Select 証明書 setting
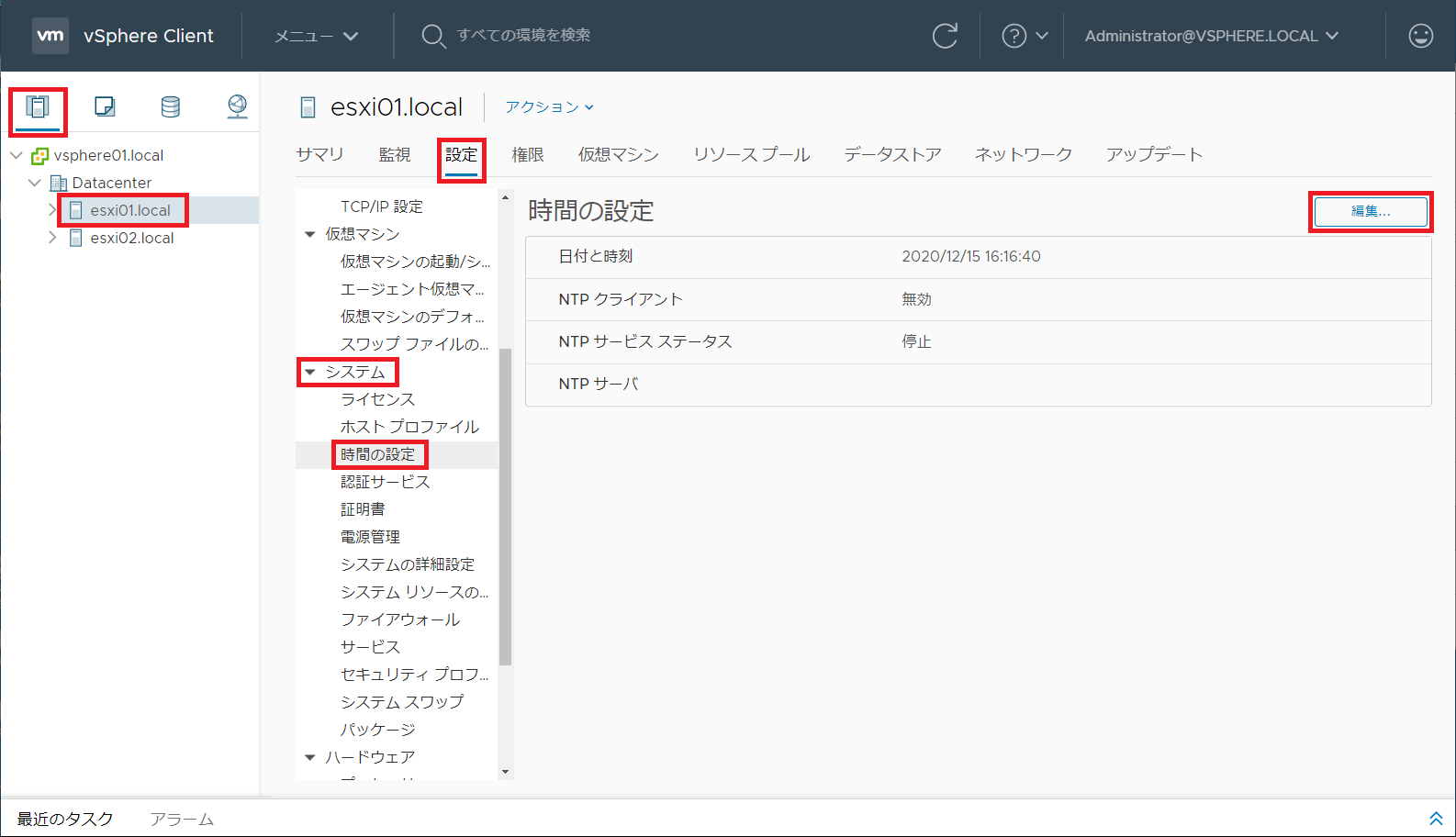The height and width of the screenshot is (837, 1456). pyautogui.click(x=363, y=509)
